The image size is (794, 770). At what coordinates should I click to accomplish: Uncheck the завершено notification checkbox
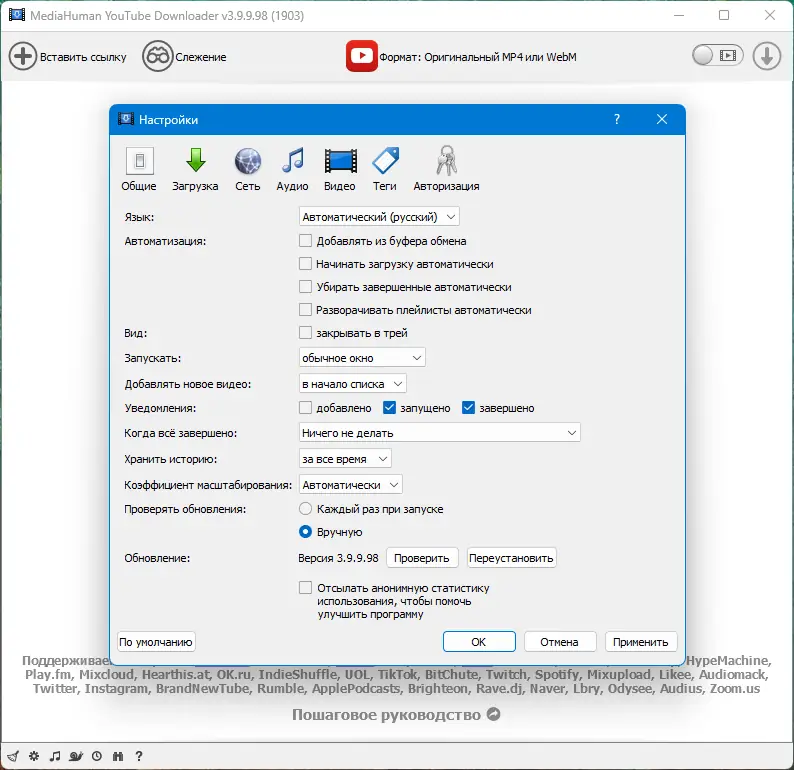[468, 408]
